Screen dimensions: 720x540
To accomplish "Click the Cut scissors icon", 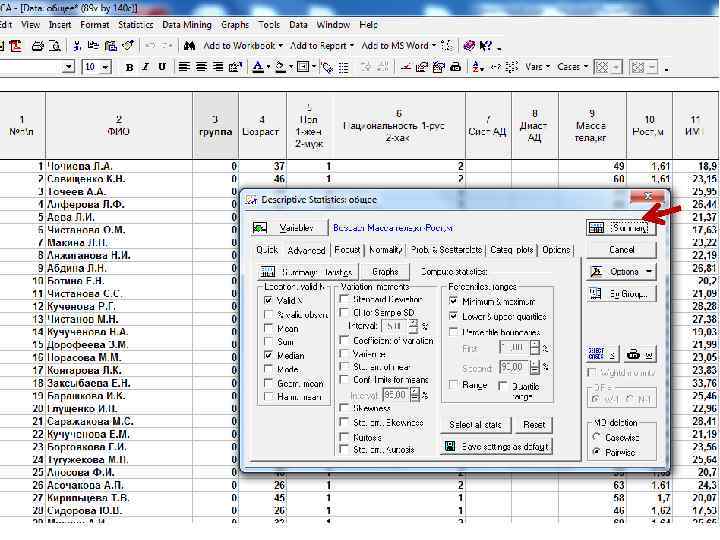I will (77, 46).
